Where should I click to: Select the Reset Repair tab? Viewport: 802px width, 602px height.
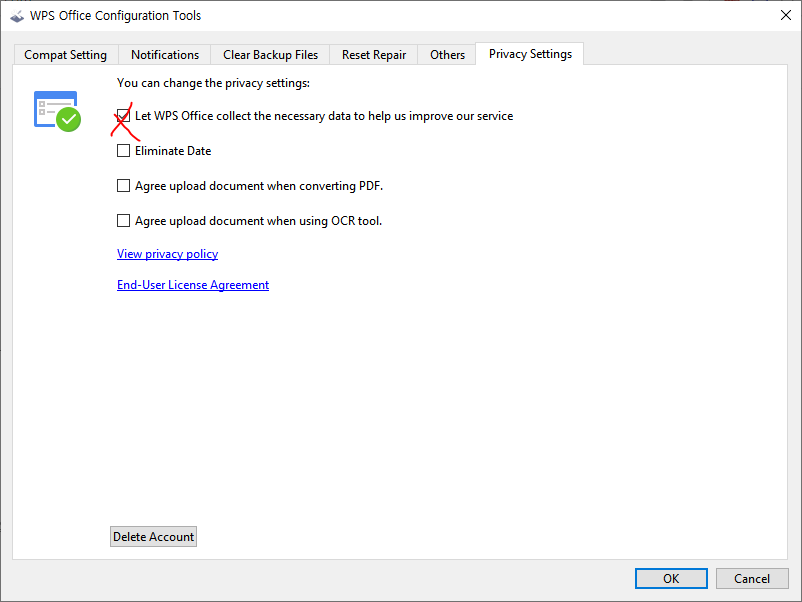[x=374, y=55]
